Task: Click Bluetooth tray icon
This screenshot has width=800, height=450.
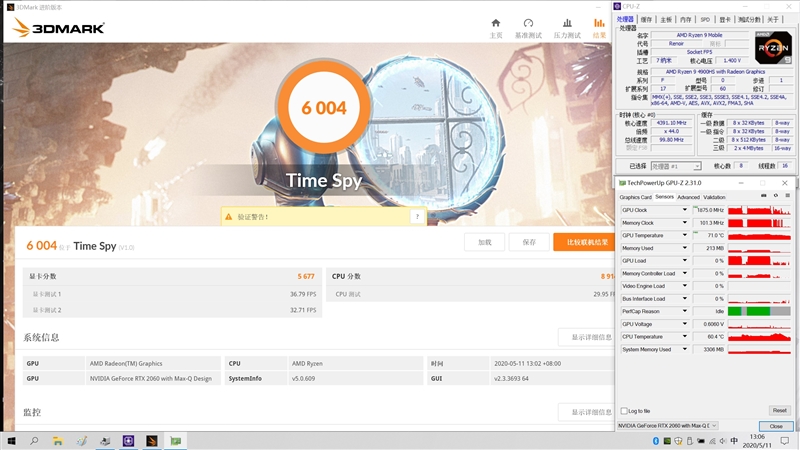Action: [656, 441]
